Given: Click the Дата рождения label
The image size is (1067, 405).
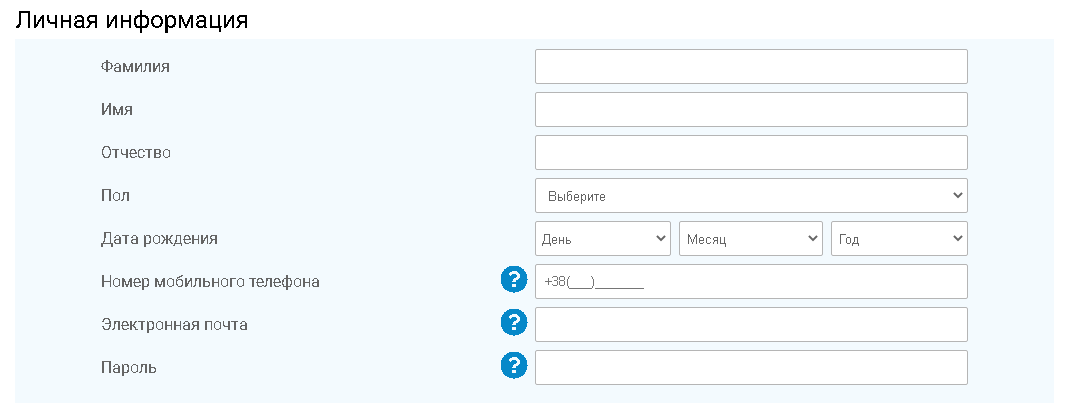Looking at the screenshot, I should [159, 239].
